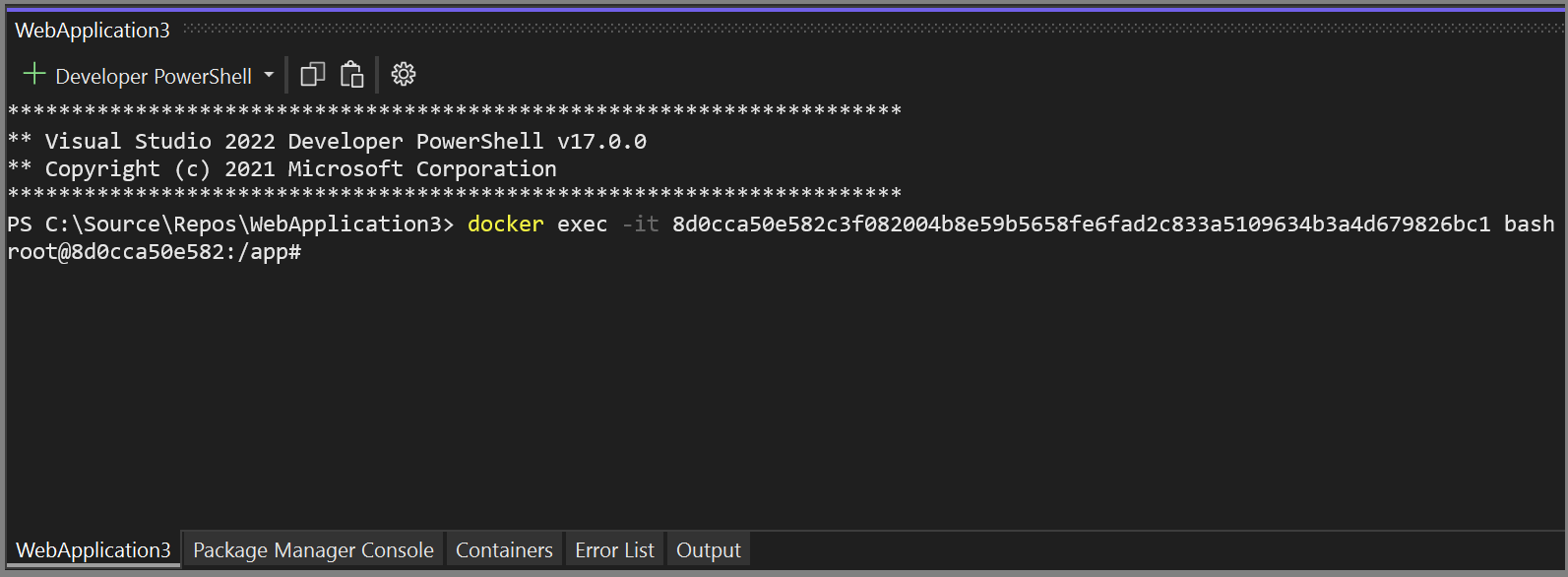Switch to the Package Manager Console tab
Image resolution: width=1568 pixels, height=577 pixels.
coord(312,549)
